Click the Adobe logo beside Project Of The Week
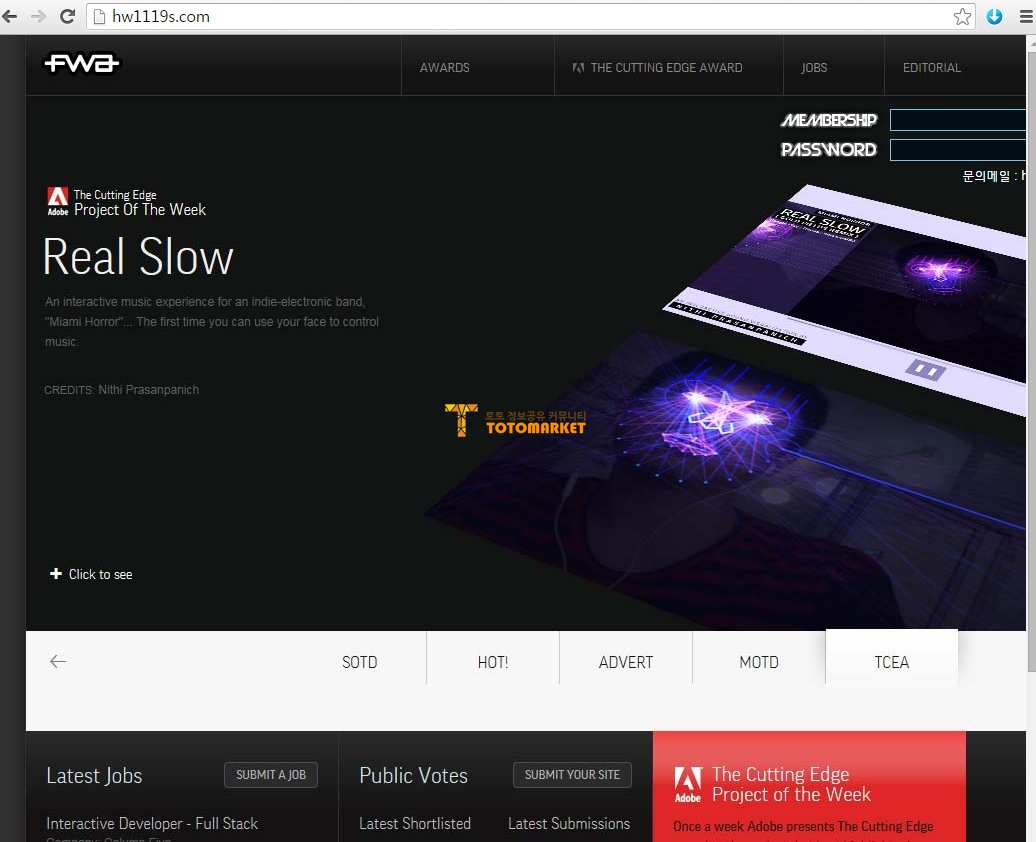Screen dimensions: 1036x842 pos(57,201)
